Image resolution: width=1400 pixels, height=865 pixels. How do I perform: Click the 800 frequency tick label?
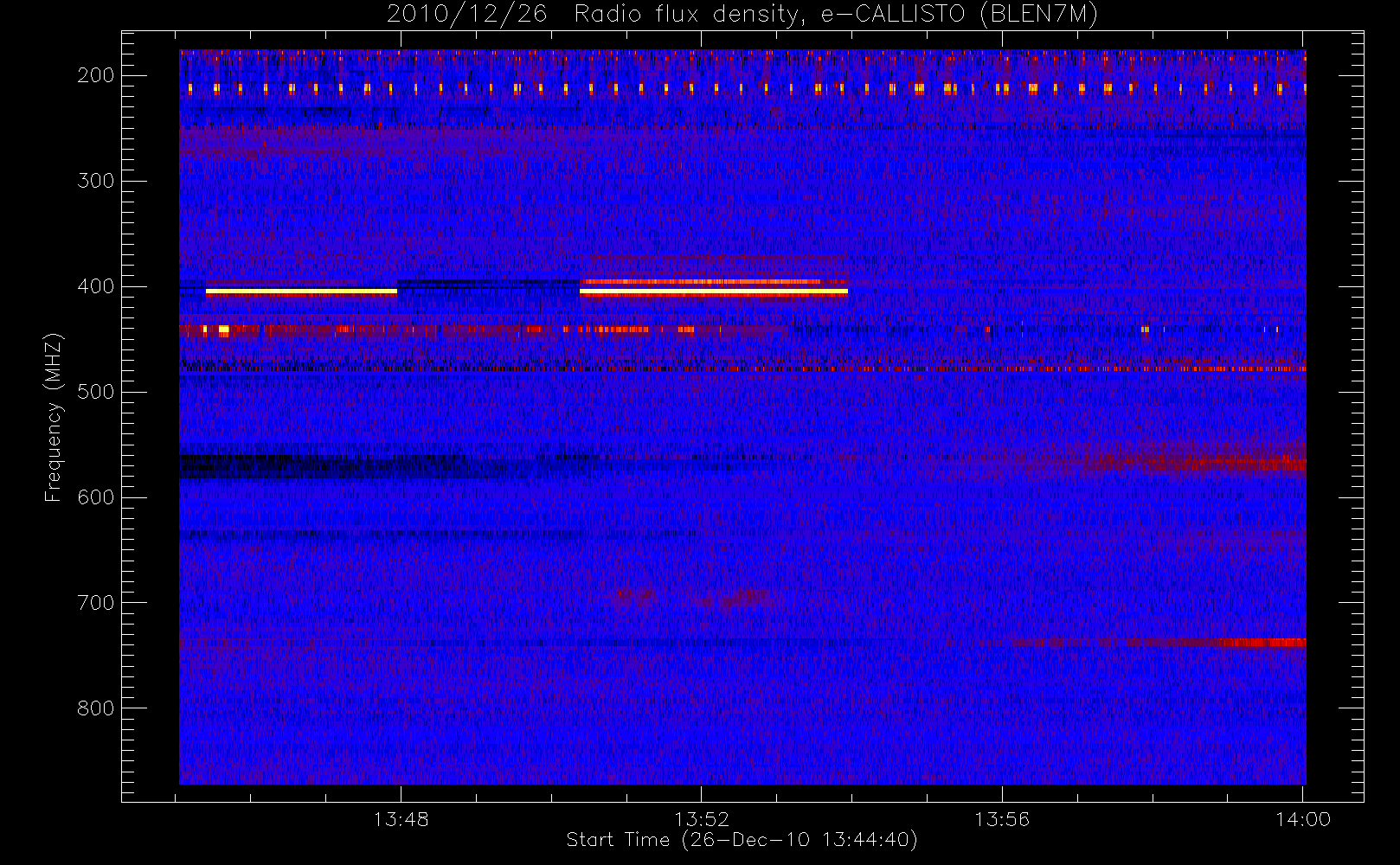[95, 708]
